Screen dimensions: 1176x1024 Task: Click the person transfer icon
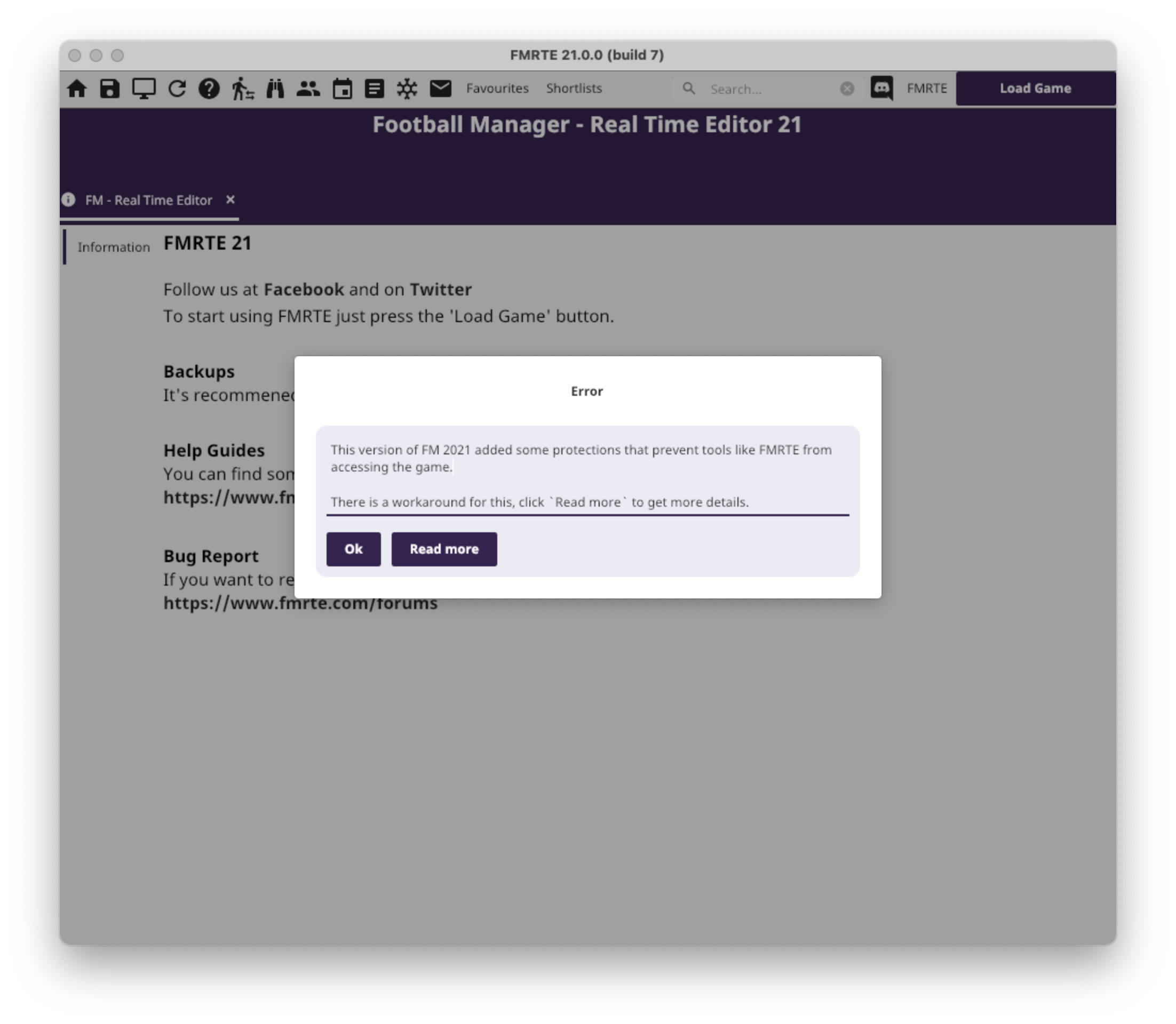242,89
